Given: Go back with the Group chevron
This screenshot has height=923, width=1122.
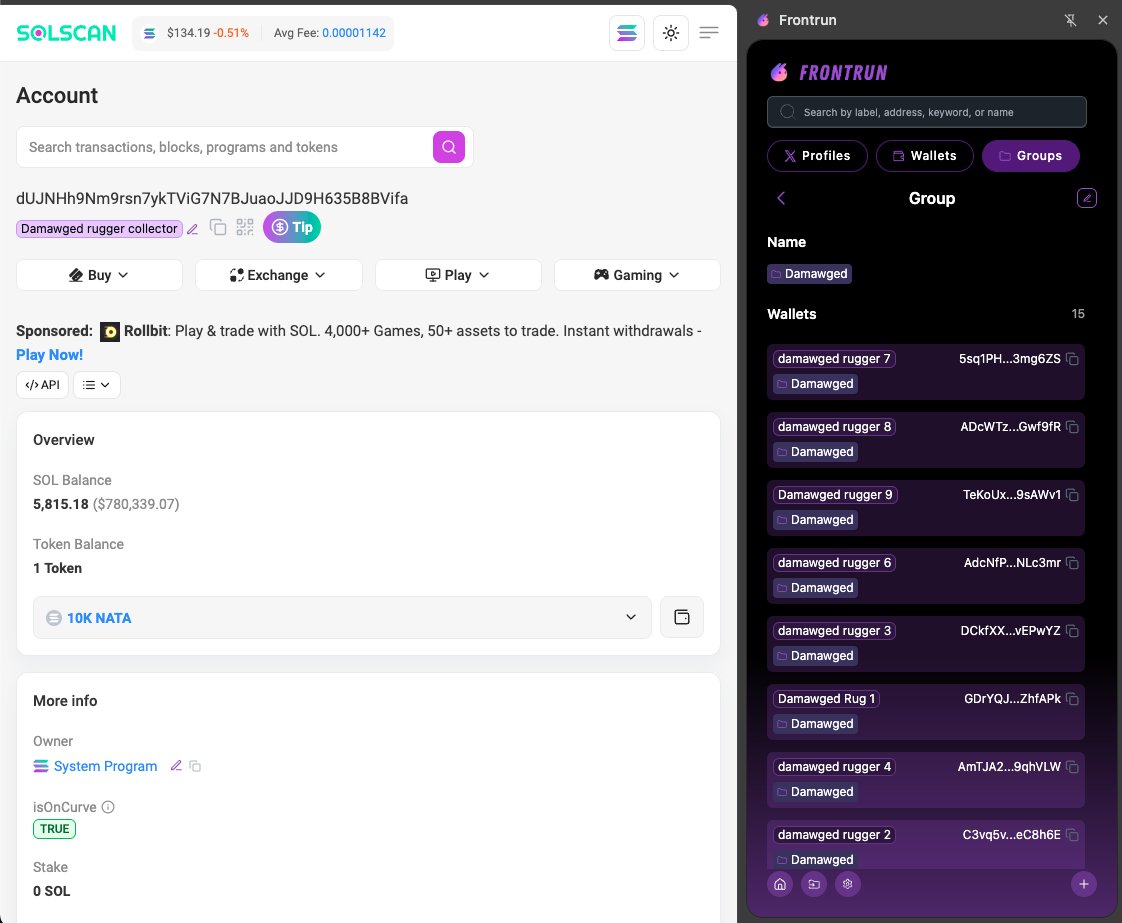Looking at the screenshot, I should tap(781, 198).
